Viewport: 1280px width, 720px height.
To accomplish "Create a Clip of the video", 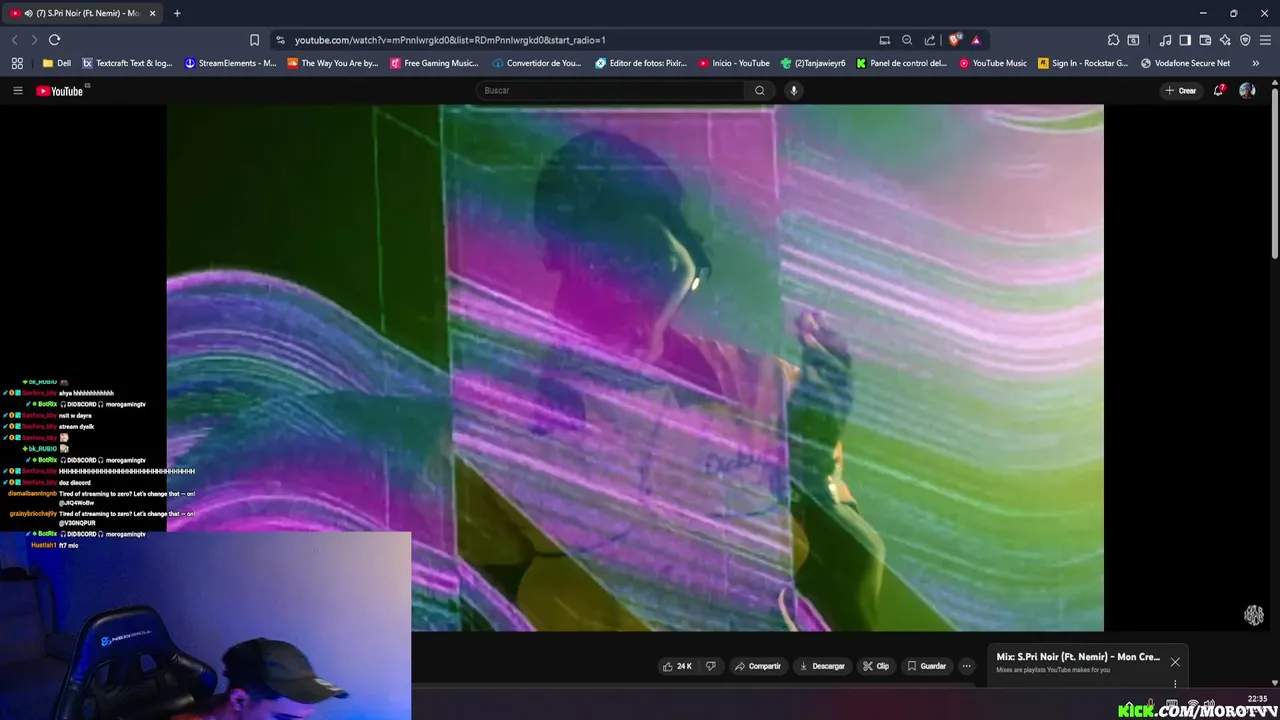I will pos(876,666).
